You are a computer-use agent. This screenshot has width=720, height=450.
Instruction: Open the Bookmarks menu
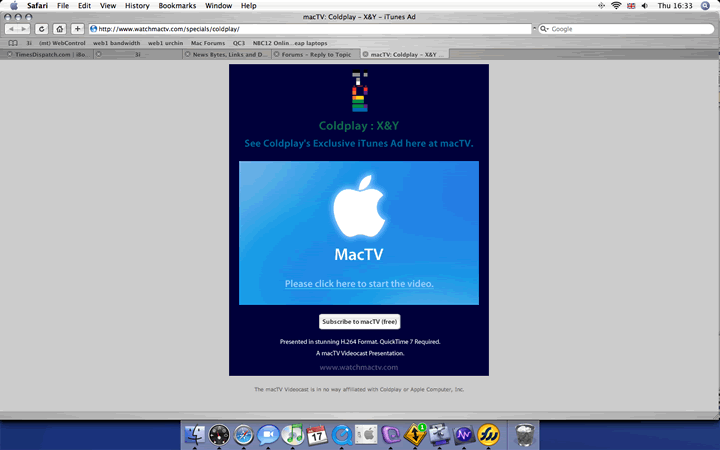point(177,6)
